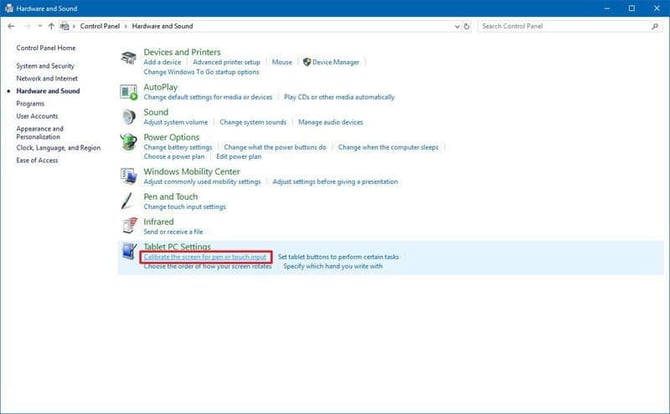
Task: Click the Devices and Printers icon
Action: (129, 60)
